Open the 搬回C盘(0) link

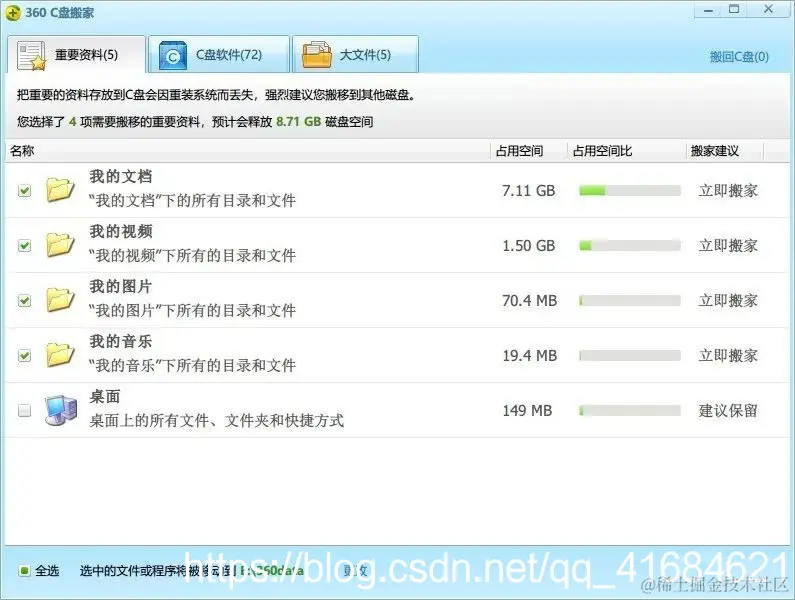pyautogui.click(x=739, y=56)
